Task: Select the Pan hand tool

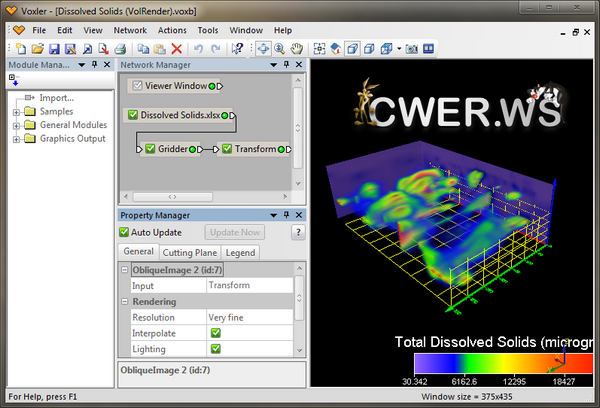Action: [298, 48]
